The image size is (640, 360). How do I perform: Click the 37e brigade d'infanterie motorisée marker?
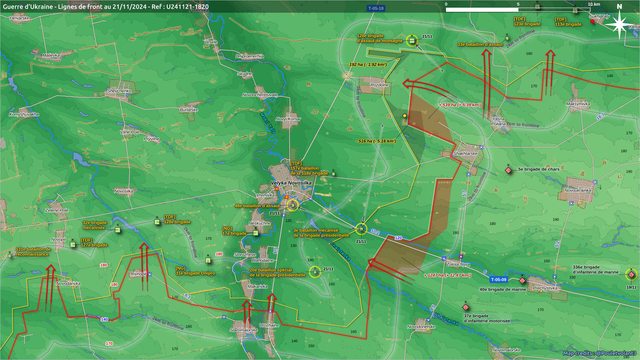click(x=466, y=307)
